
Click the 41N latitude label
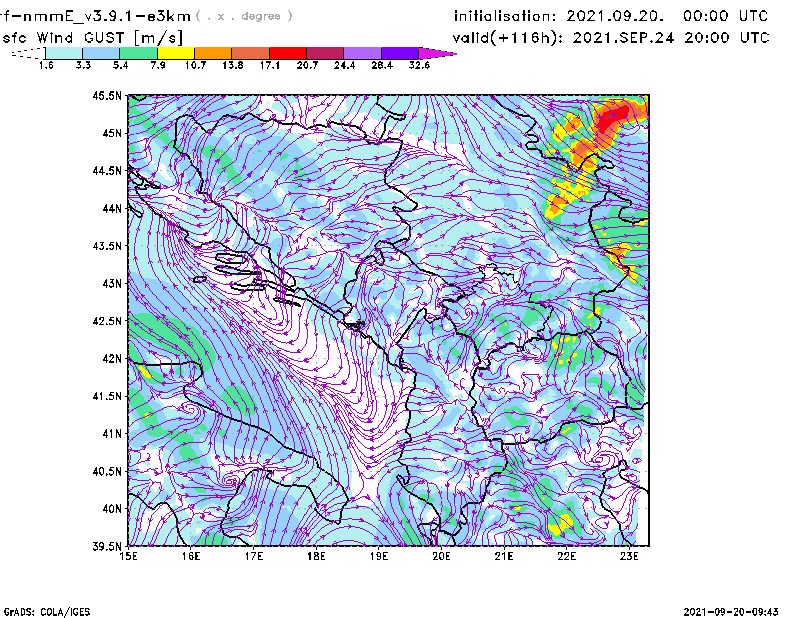(112, 434)
